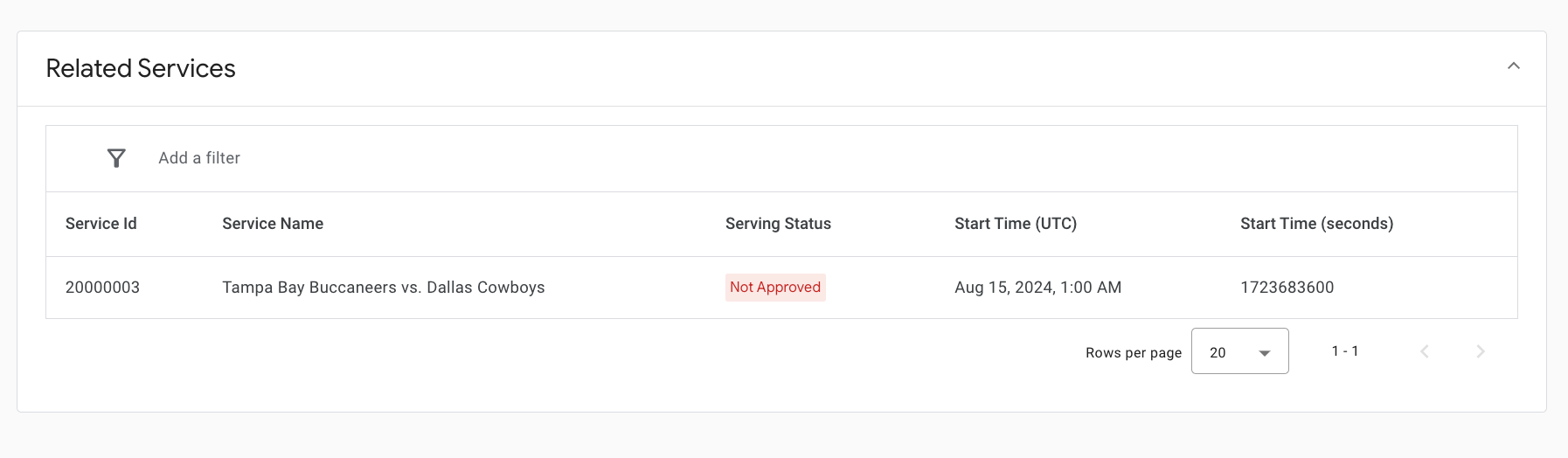Select service ID 20000003 cell
This screenshot has width=1568, height=458.
(102, 288)
